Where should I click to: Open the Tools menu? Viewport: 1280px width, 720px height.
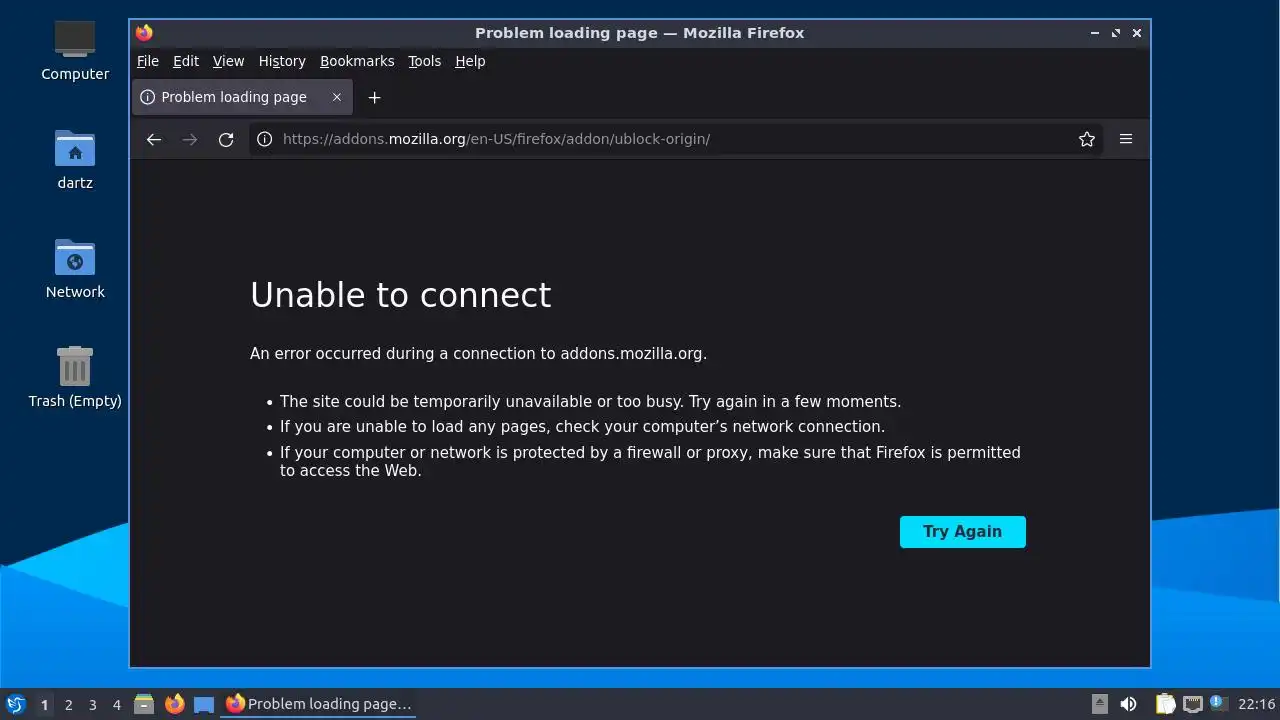(x=424, y=61)
